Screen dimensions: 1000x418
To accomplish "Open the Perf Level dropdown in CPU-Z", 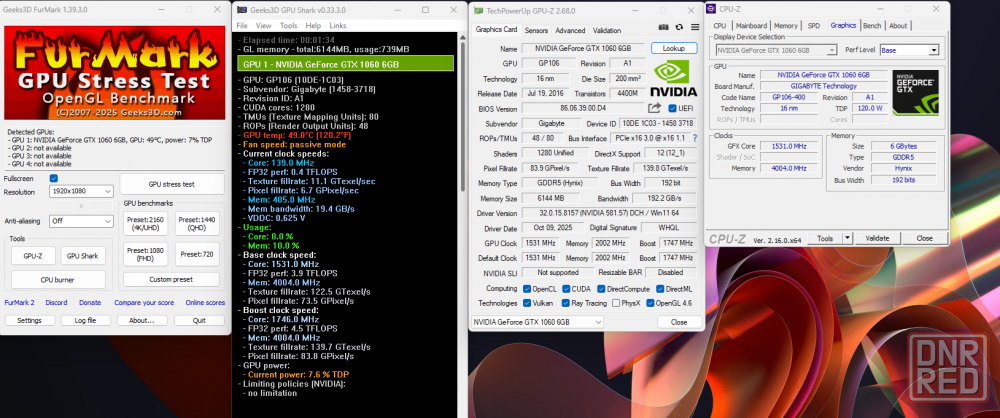I will pyautogui.click(x=908, y=49).
